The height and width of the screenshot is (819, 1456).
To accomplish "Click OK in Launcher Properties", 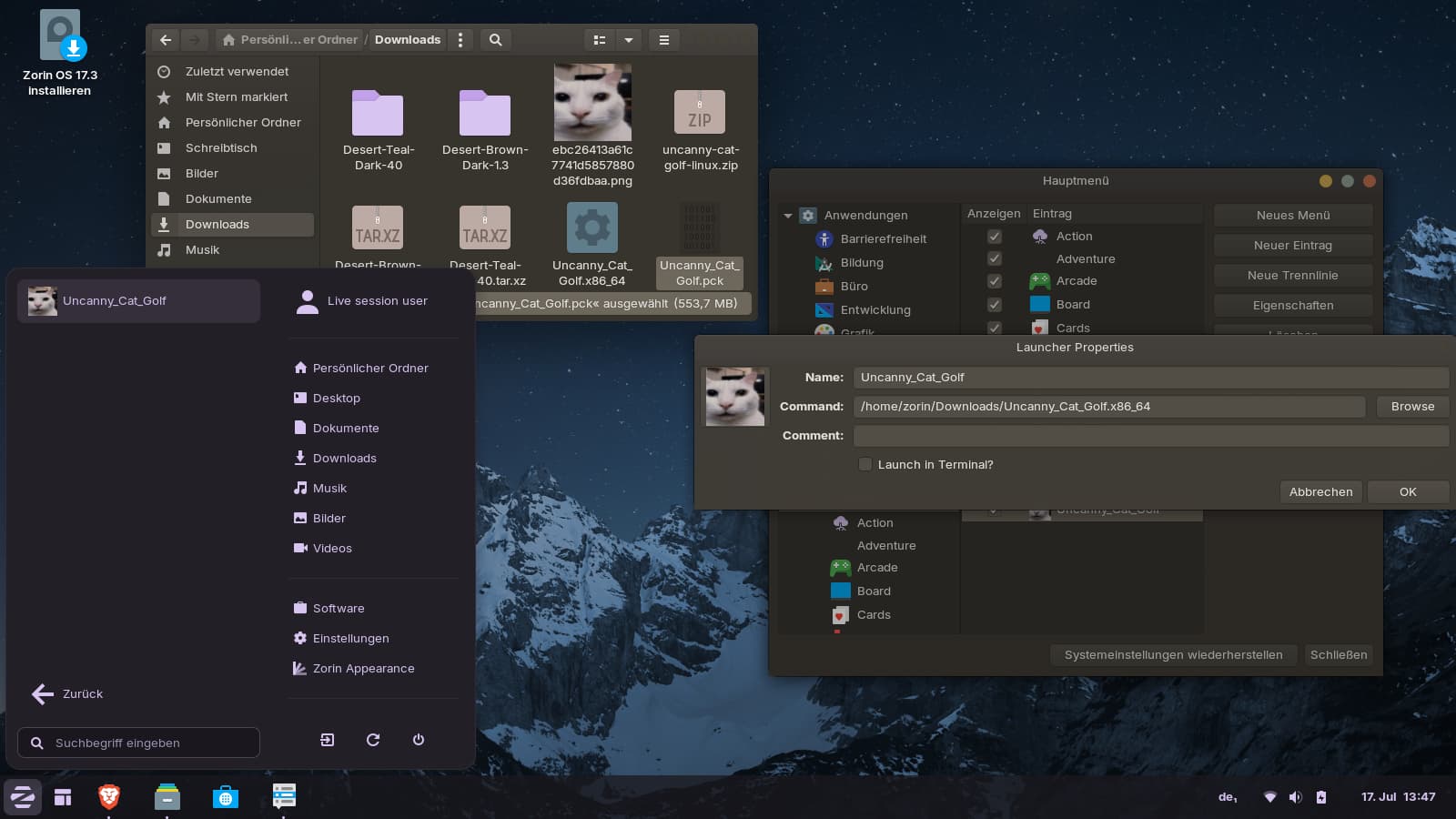I will point(1408,492).
